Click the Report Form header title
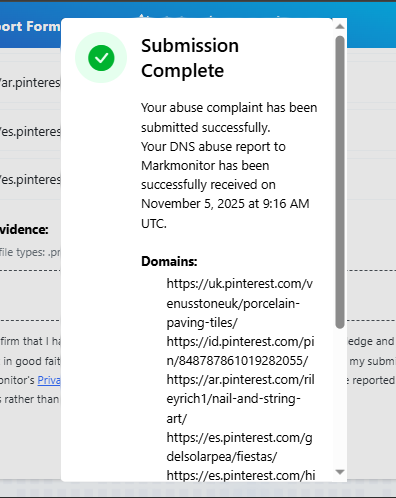This screenshot has width=396, height=498. (x=30, y=26)
